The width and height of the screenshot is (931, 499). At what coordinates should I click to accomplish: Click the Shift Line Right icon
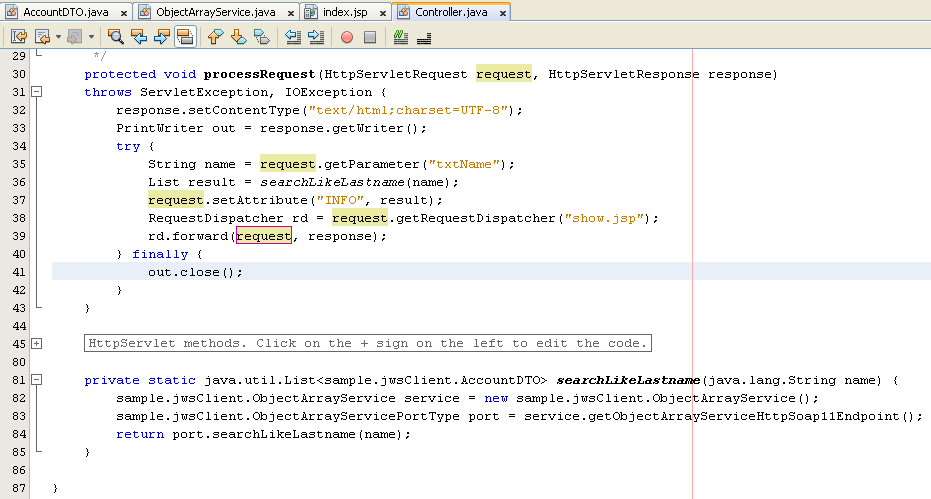click(316, 37)
